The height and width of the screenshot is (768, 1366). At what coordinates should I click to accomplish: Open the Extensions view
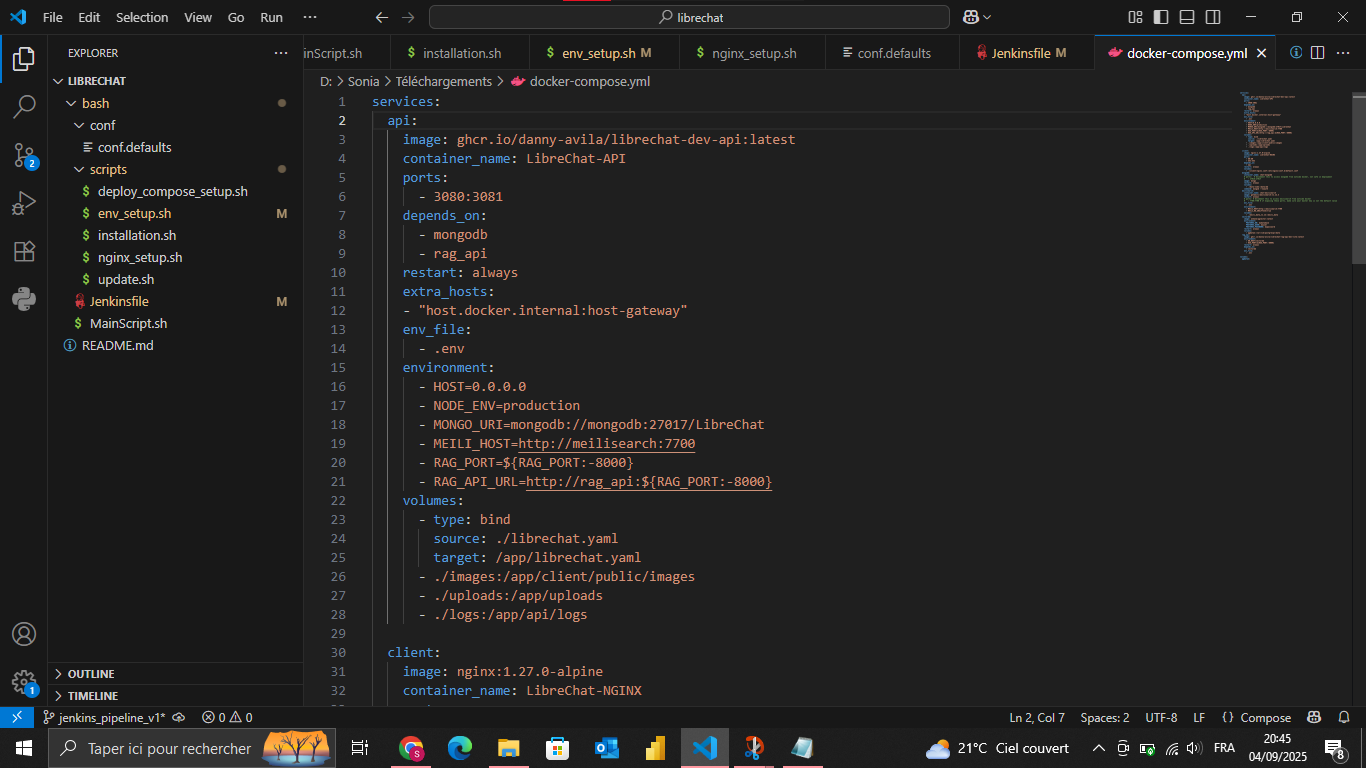click(x=24, y=251)
